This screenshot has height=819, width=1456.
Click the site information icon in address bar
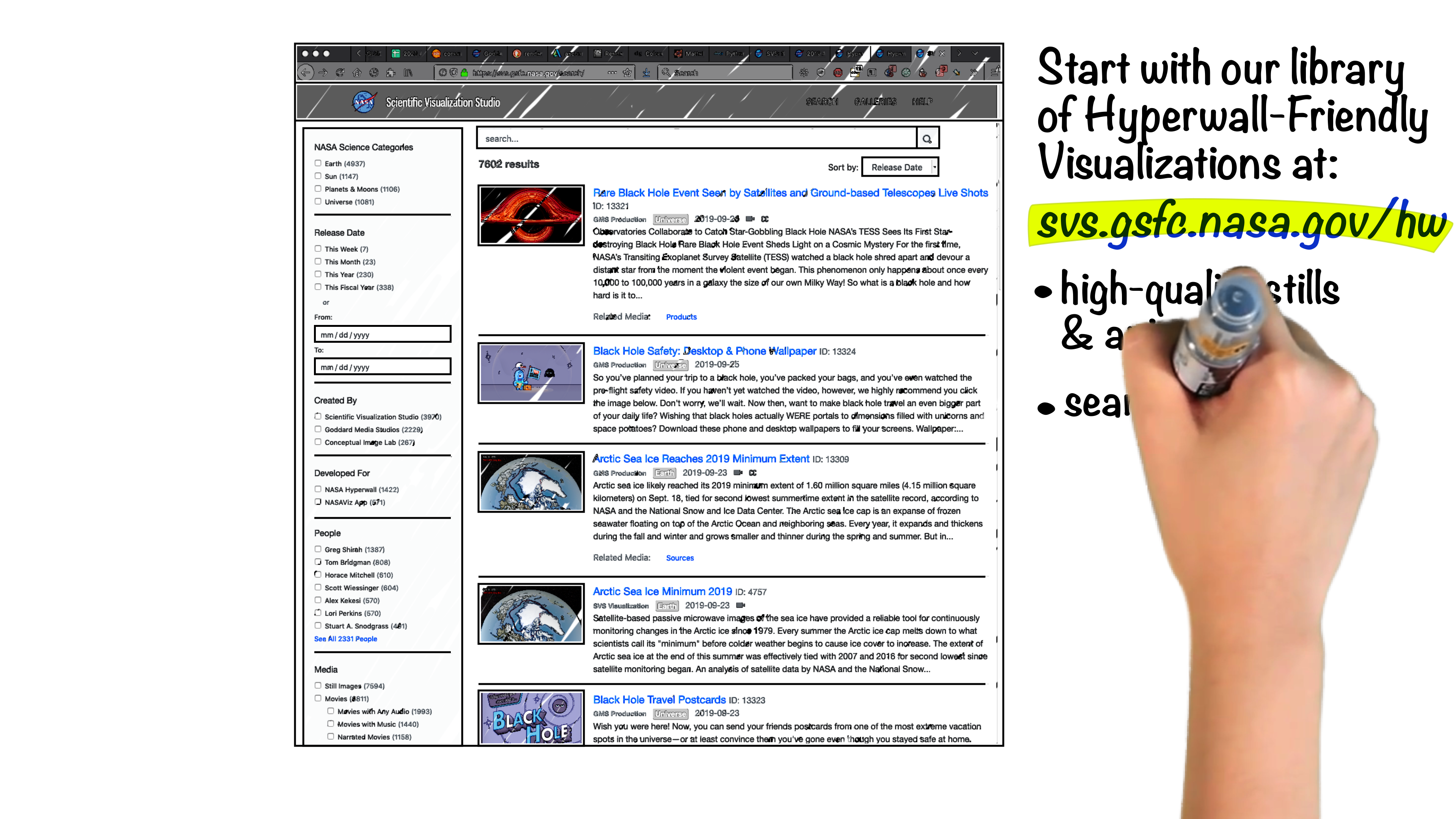click(x=442, y=72)
